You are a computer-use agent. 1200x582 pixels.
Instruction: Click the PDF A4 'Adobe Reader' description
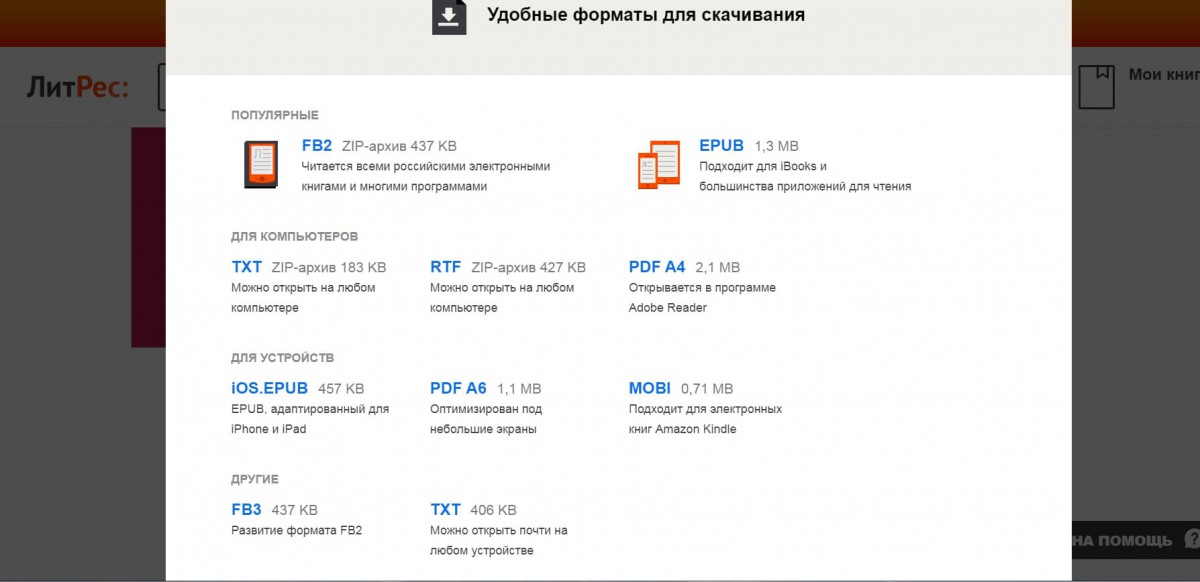pyautogui.click(x=702, y=297)
